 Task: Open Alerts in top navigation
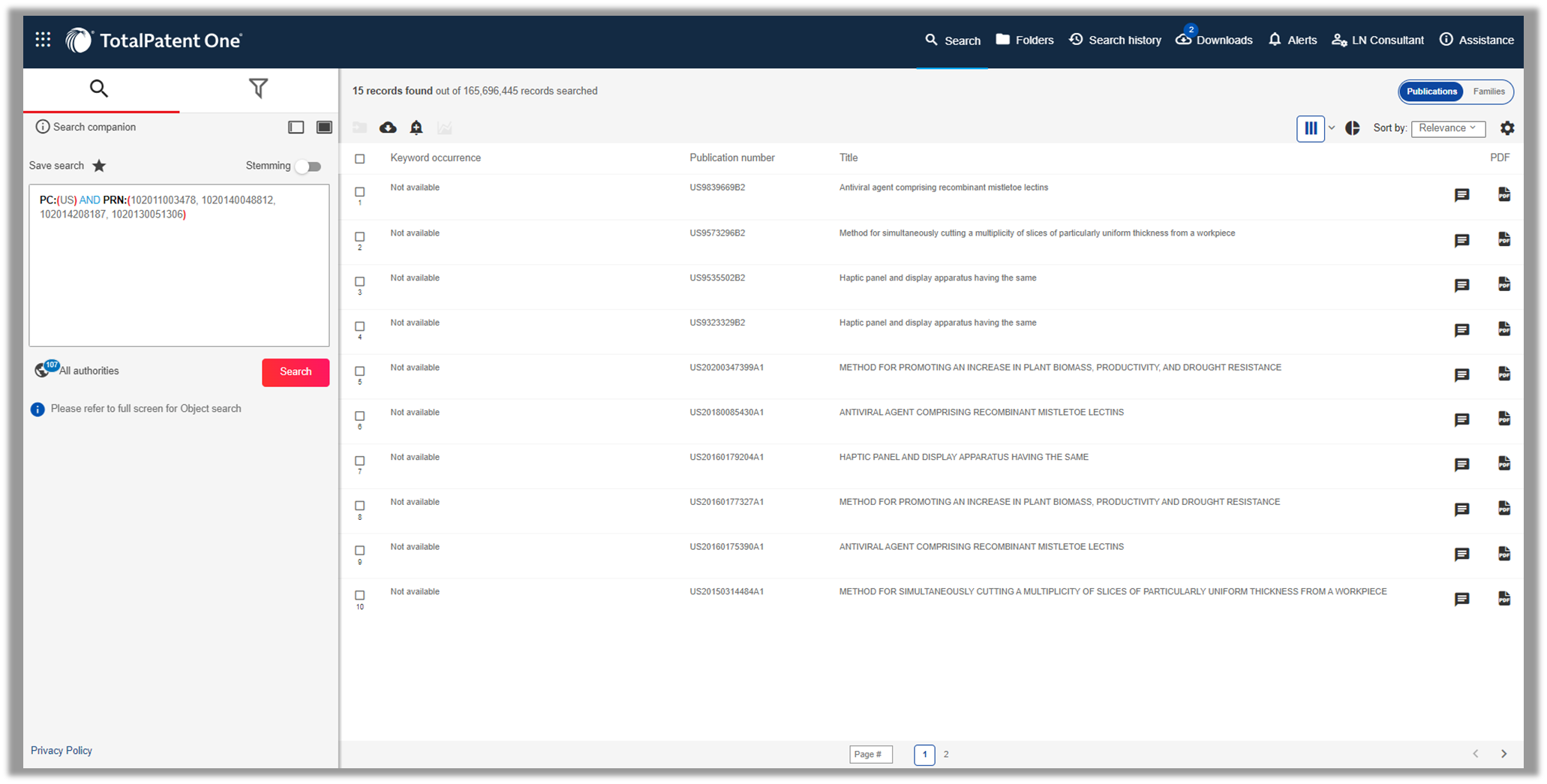pyautogui.click(x=1292, y=40)
